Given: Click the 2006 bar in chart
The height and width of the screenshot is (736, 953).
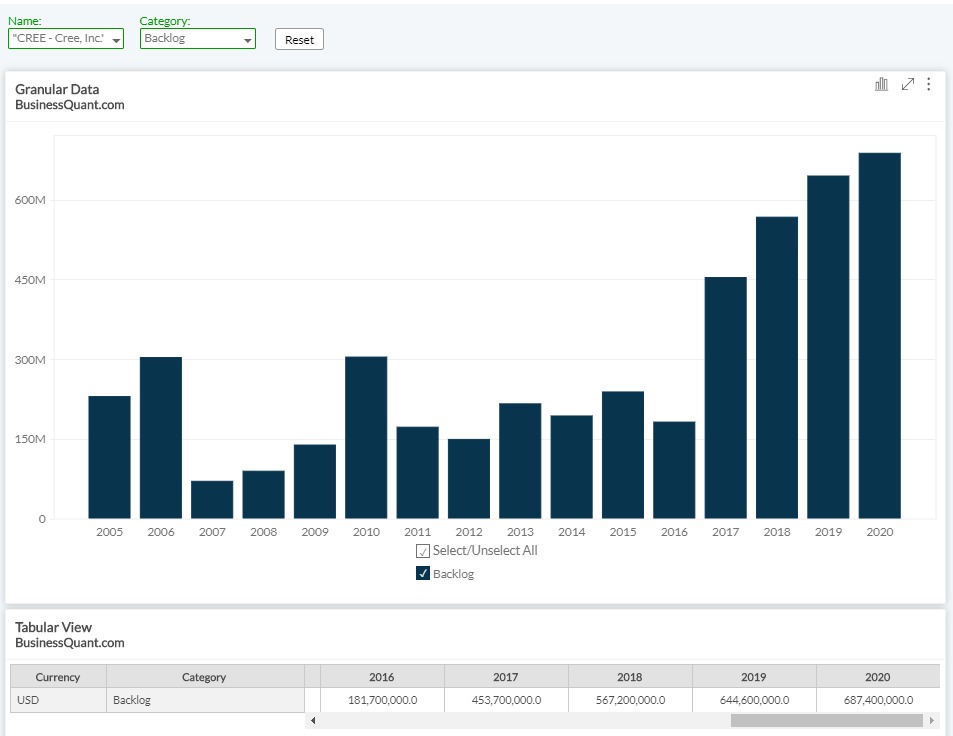Looking at the screenshot, I should click(x=160, y=438).
